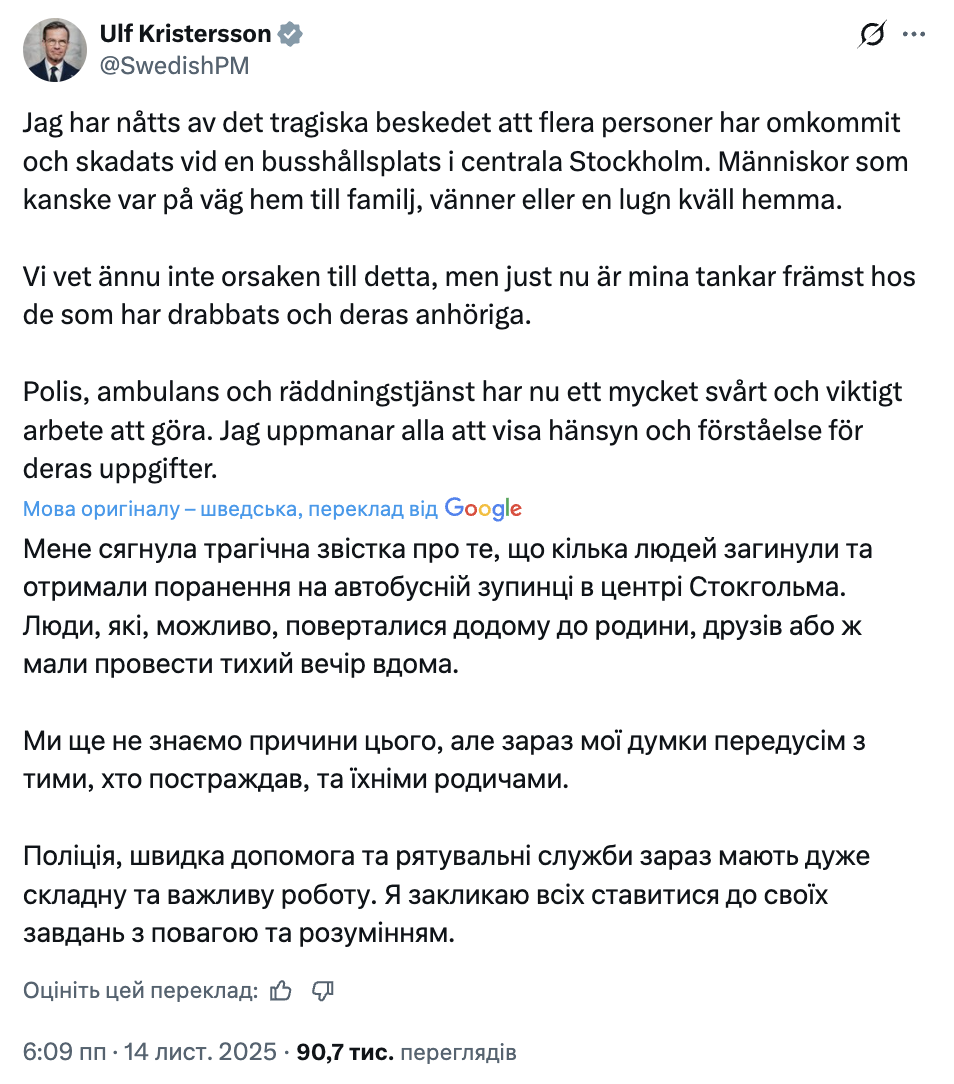Select the slashed-circle Grok icon top right
This screenshot has height=1084, width=954.
[x=870, y=33]
